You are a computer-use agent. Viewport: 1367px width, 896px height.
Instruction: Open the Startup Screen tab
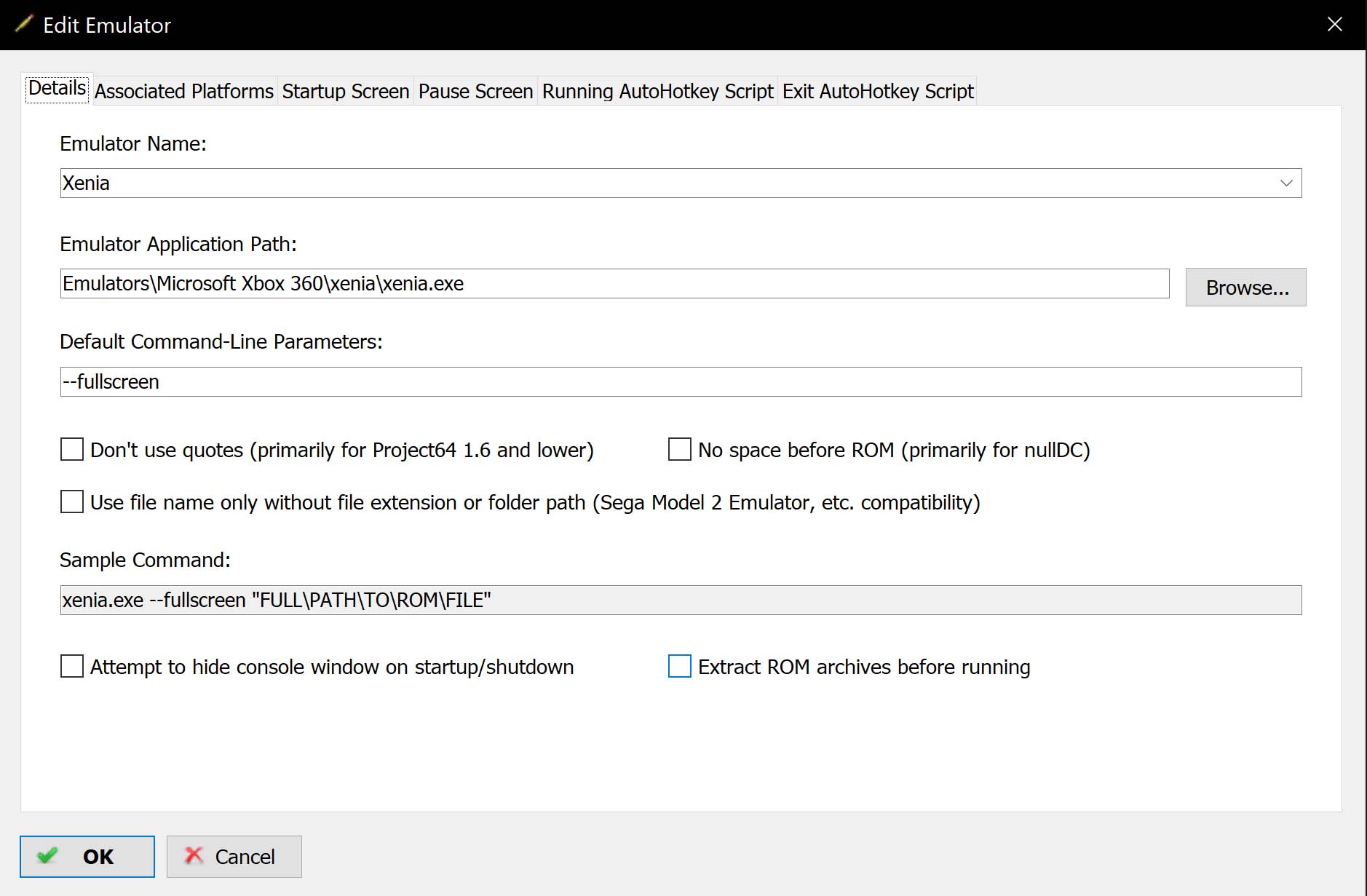(x=346, y=91)
